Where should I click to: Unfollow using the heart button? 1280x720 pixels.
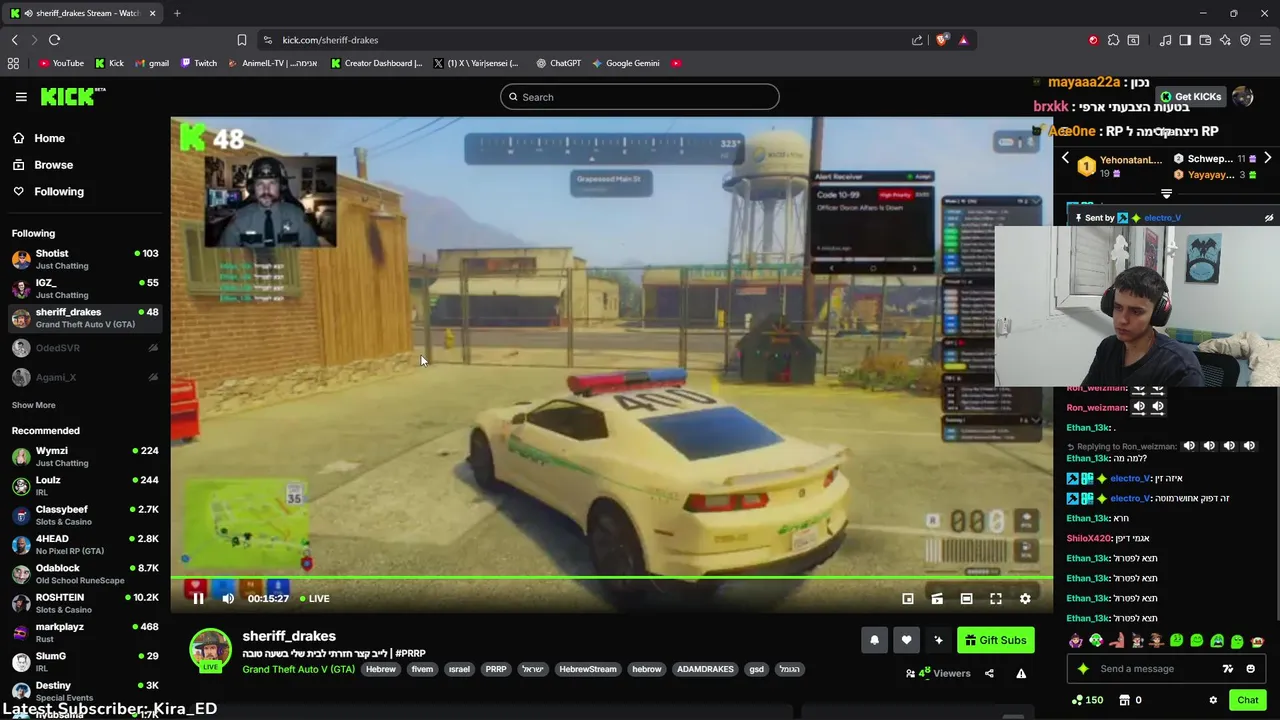[906, 640]
